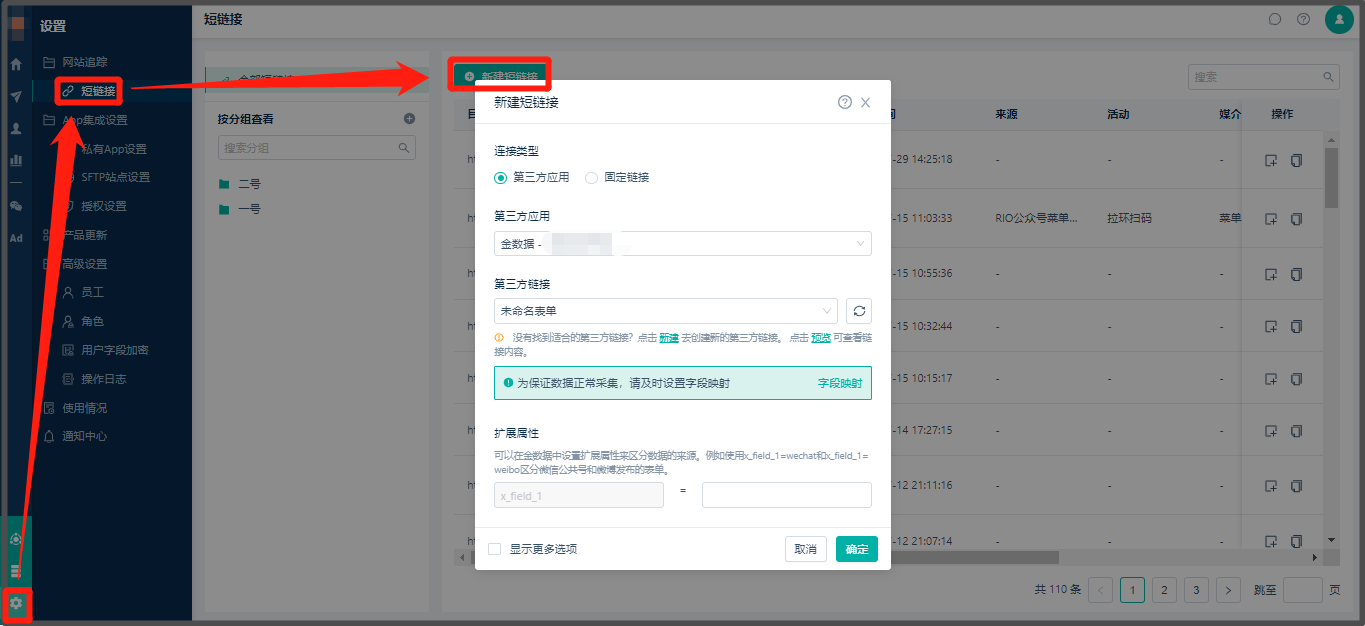Click the edit icon for row 21:11:16

1271,486
